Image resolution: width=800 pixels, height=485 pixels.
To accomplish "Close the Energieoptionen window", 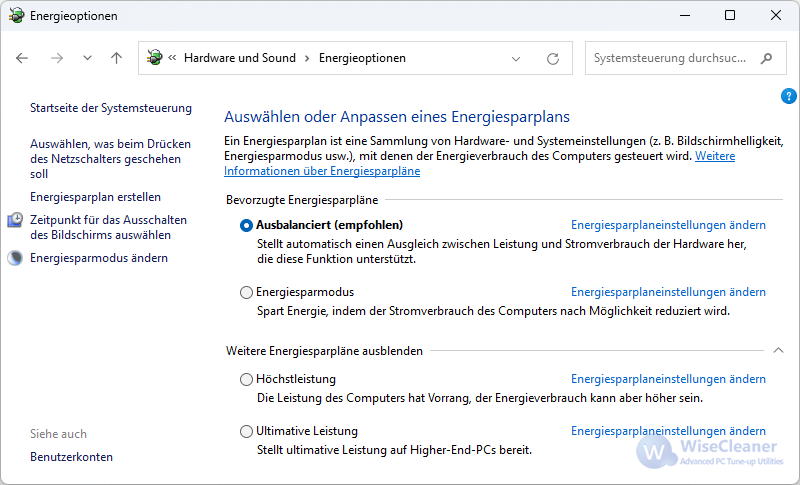I will pos(776,15).
